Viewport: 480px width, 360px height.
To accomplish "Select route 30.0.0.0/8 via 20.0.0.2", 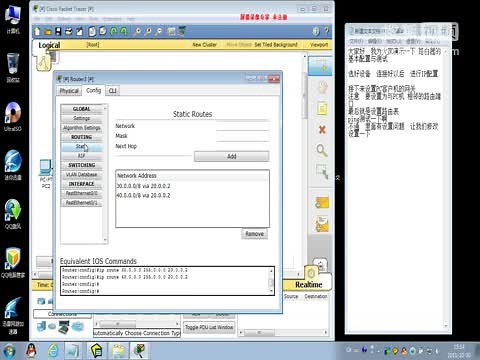I will click(x=143, y=186).
